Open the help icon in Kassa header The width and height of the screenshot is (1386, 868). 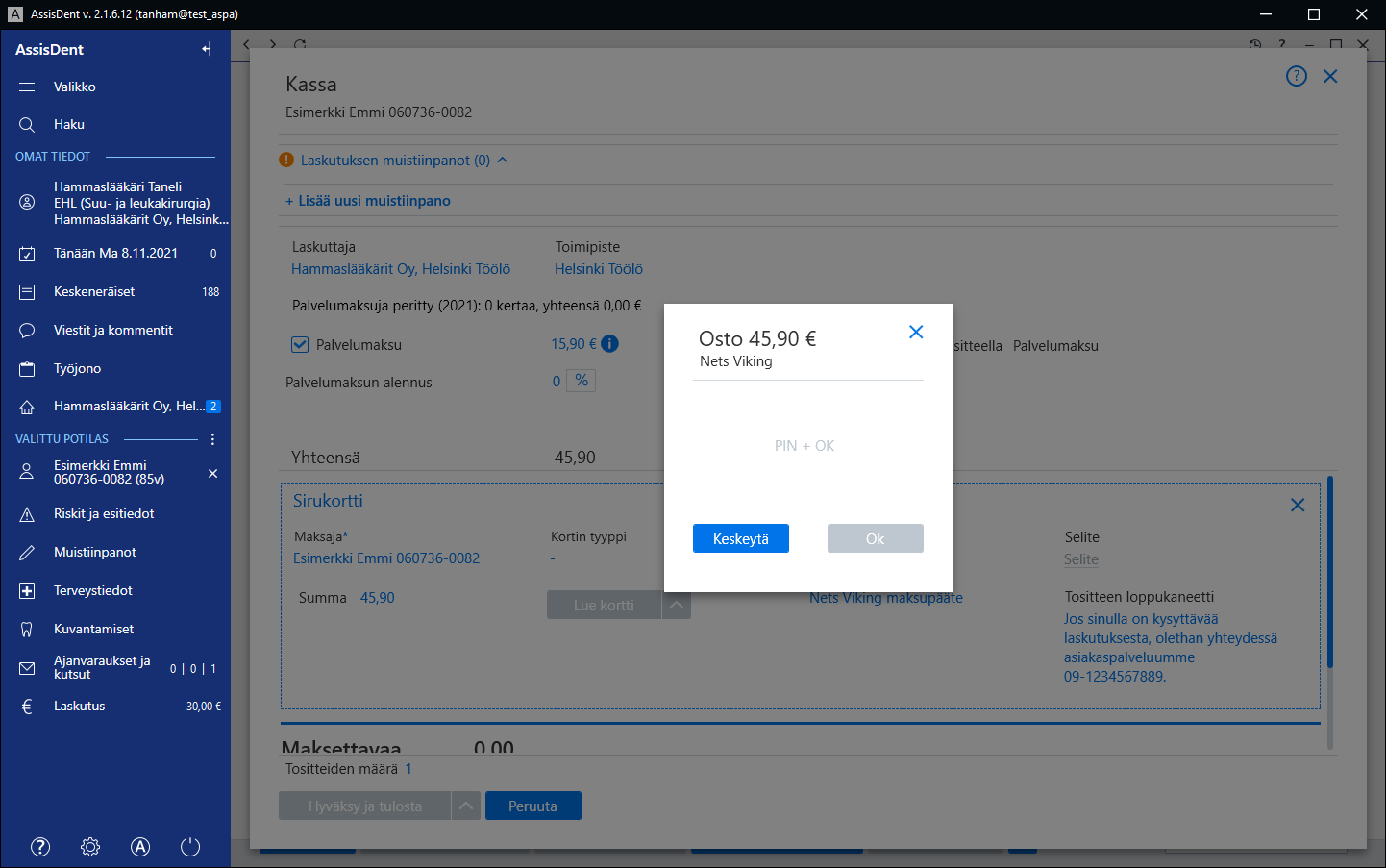click(1297, 76)
